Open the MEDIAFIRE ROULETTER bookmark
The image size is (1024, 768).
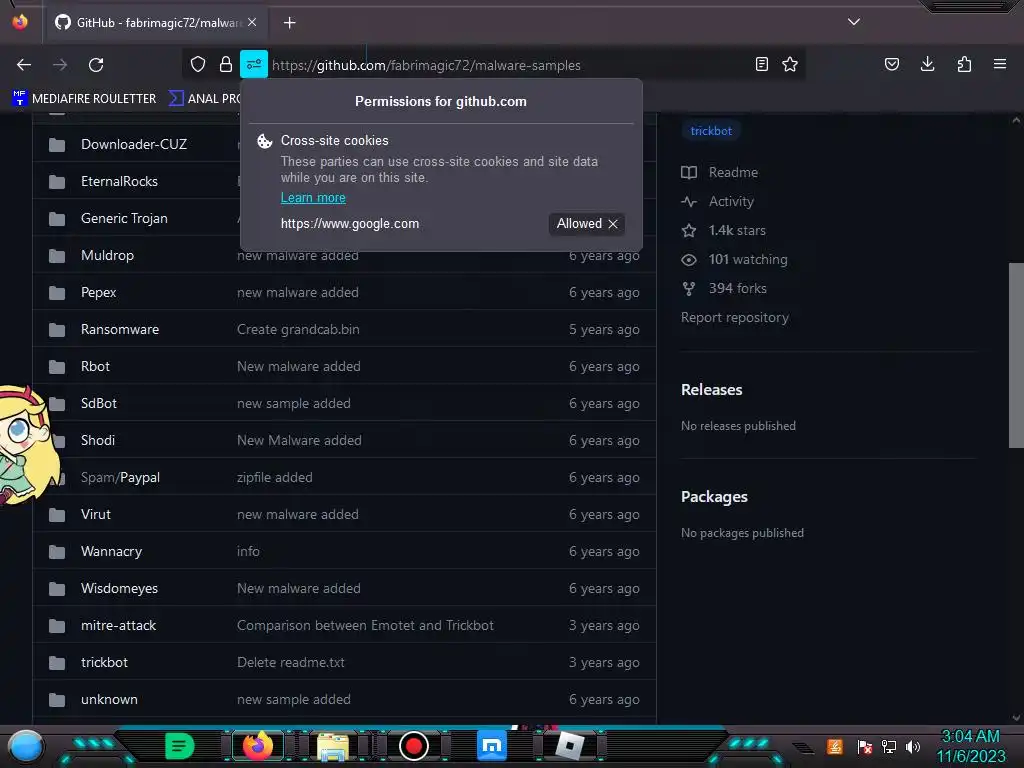pos(84,99)
